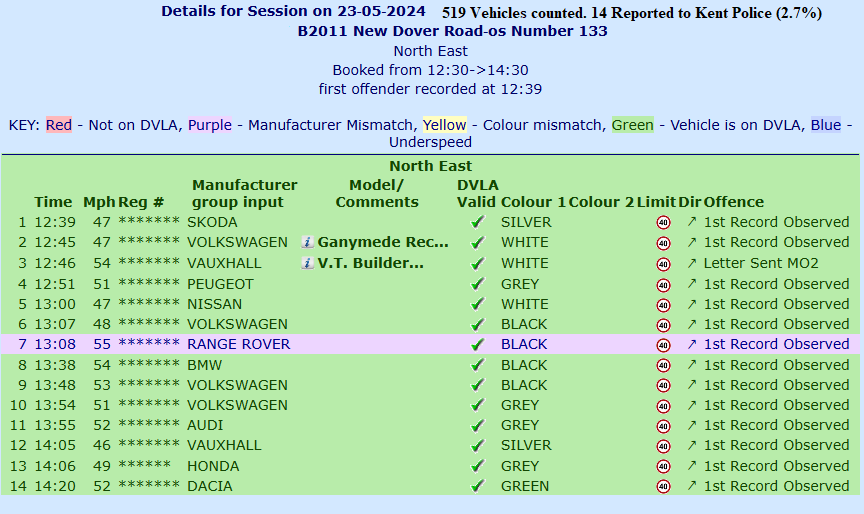Click the DVLA valid tick for HONDA

point(477,466)
